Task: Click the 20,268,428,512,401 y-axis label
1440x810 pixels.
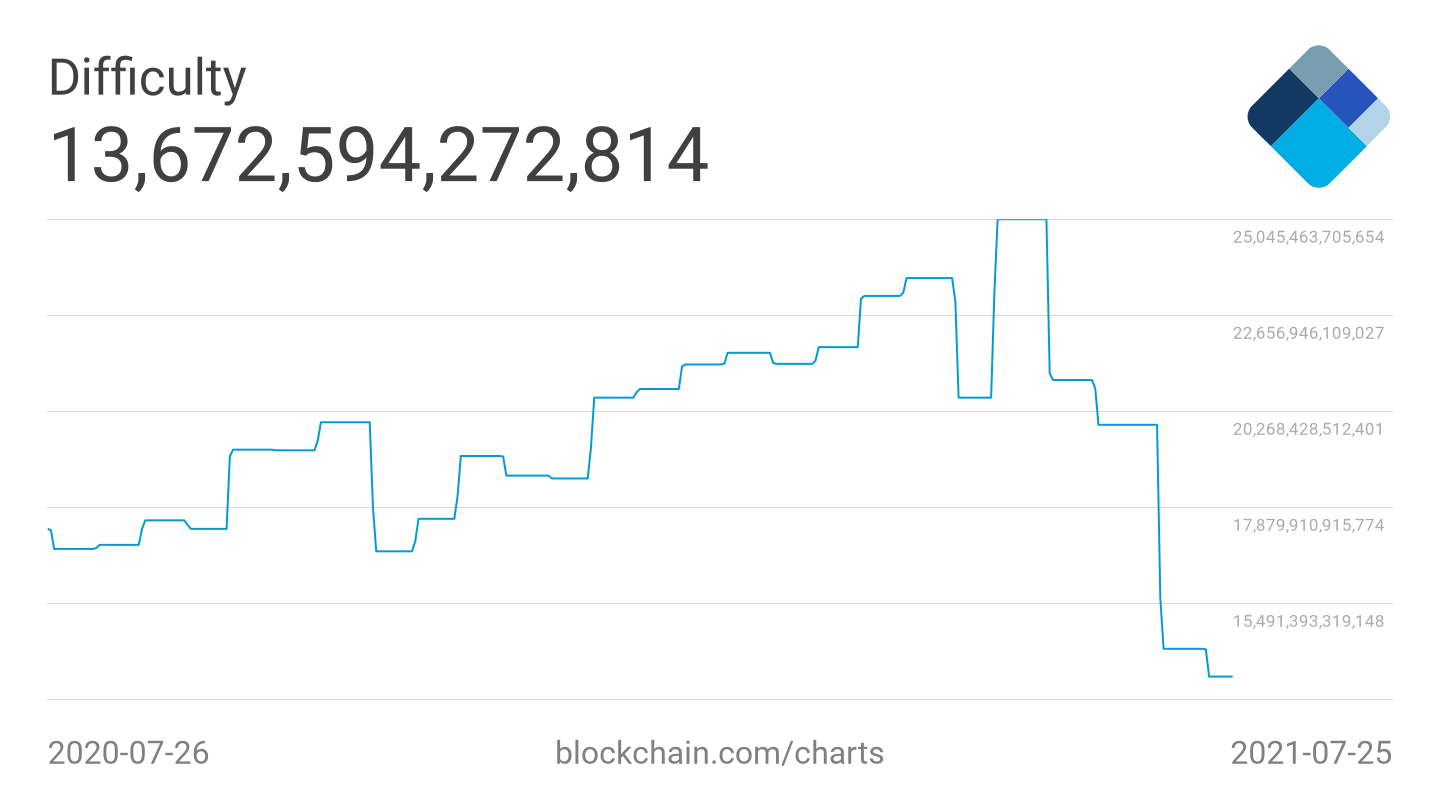Action: [x=1308, y=429]
